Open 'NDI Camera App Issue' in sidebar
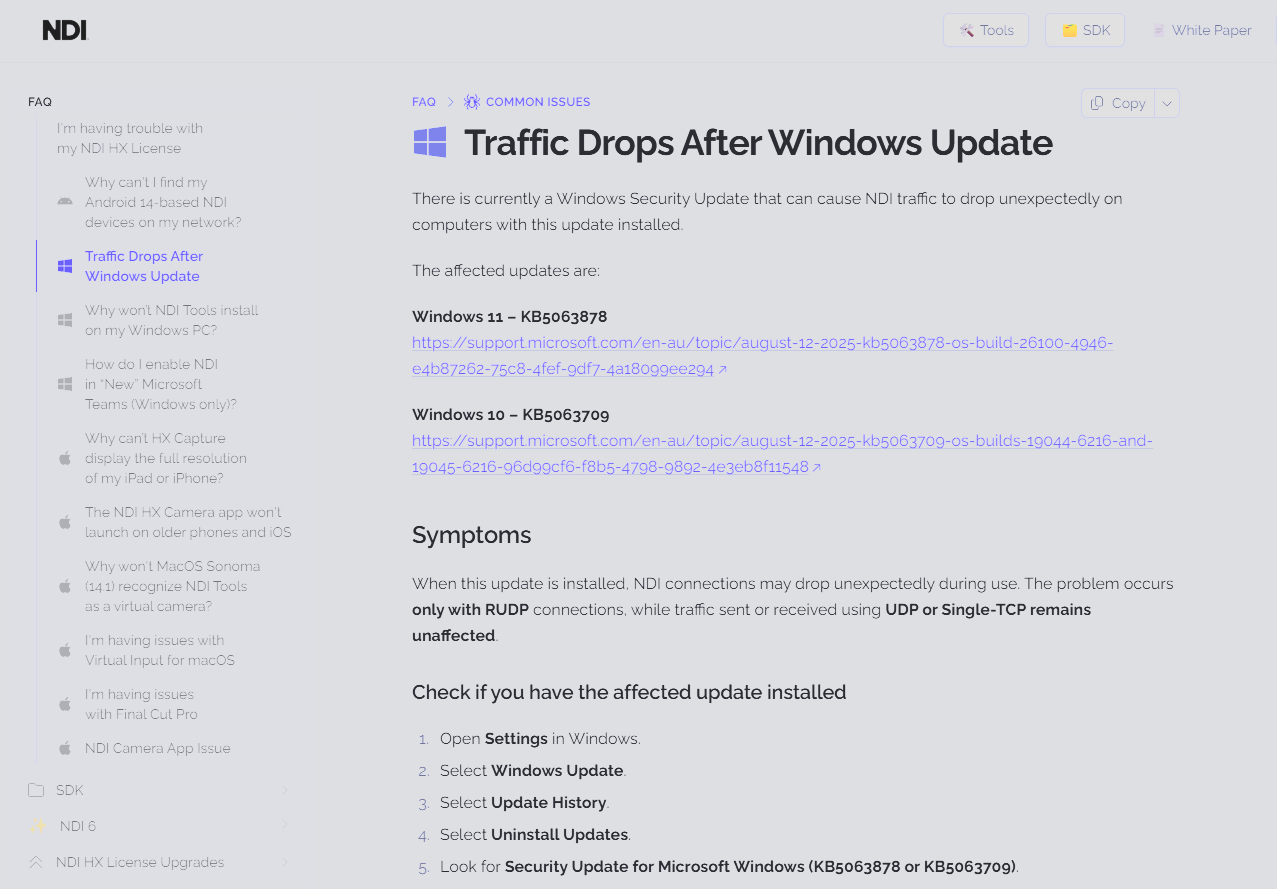The height and width of the screenshot is (889, 1277). pyautogui.click(x=157, y=748)
